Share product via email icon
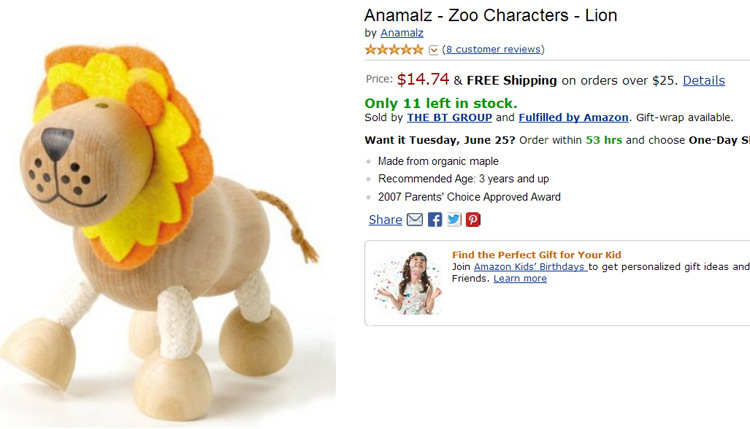The height and width of the screenshot is (429, 750). coord(415,220)
